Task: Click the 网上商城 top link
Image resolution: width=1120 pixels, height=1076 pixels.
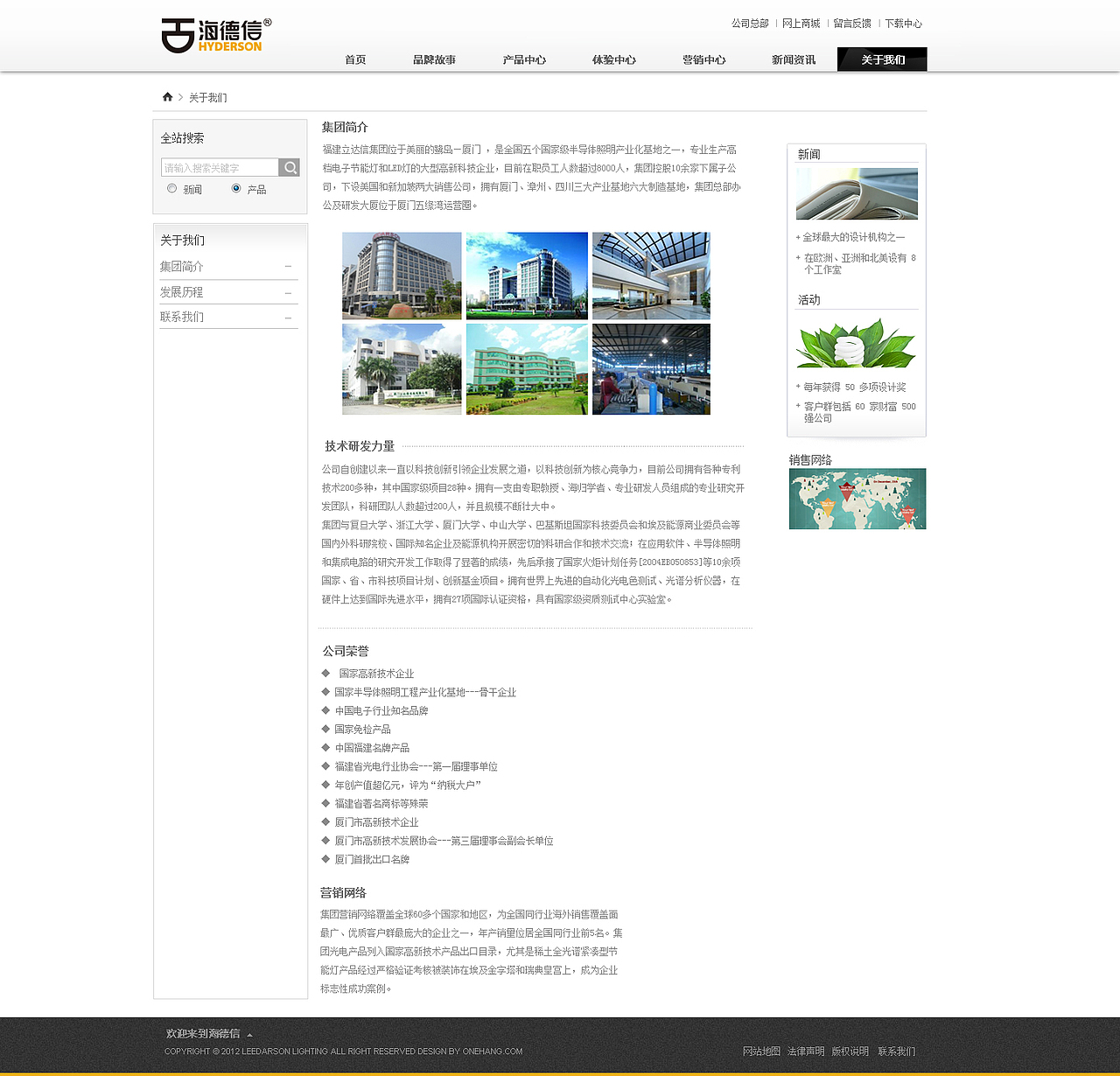Action: 801,24
